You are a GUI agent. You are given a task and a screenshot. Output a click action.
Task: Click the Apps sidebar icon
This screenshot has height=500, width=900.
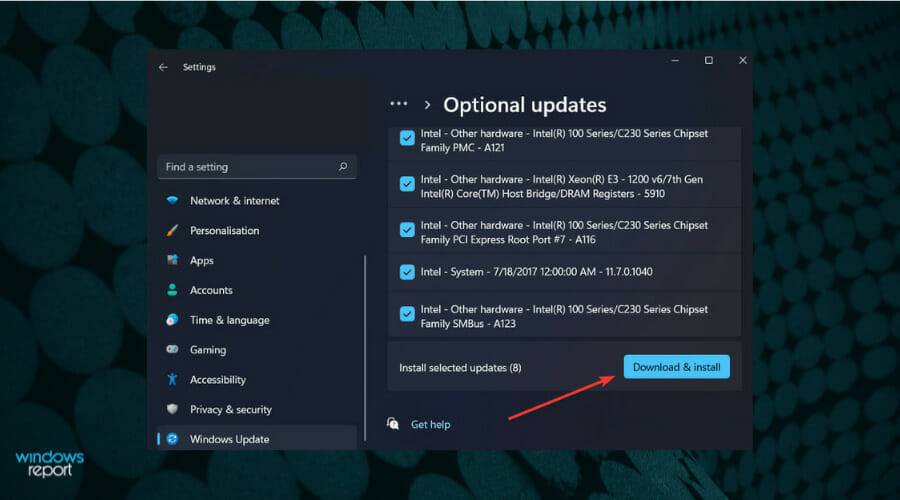(x=172, y=260)
